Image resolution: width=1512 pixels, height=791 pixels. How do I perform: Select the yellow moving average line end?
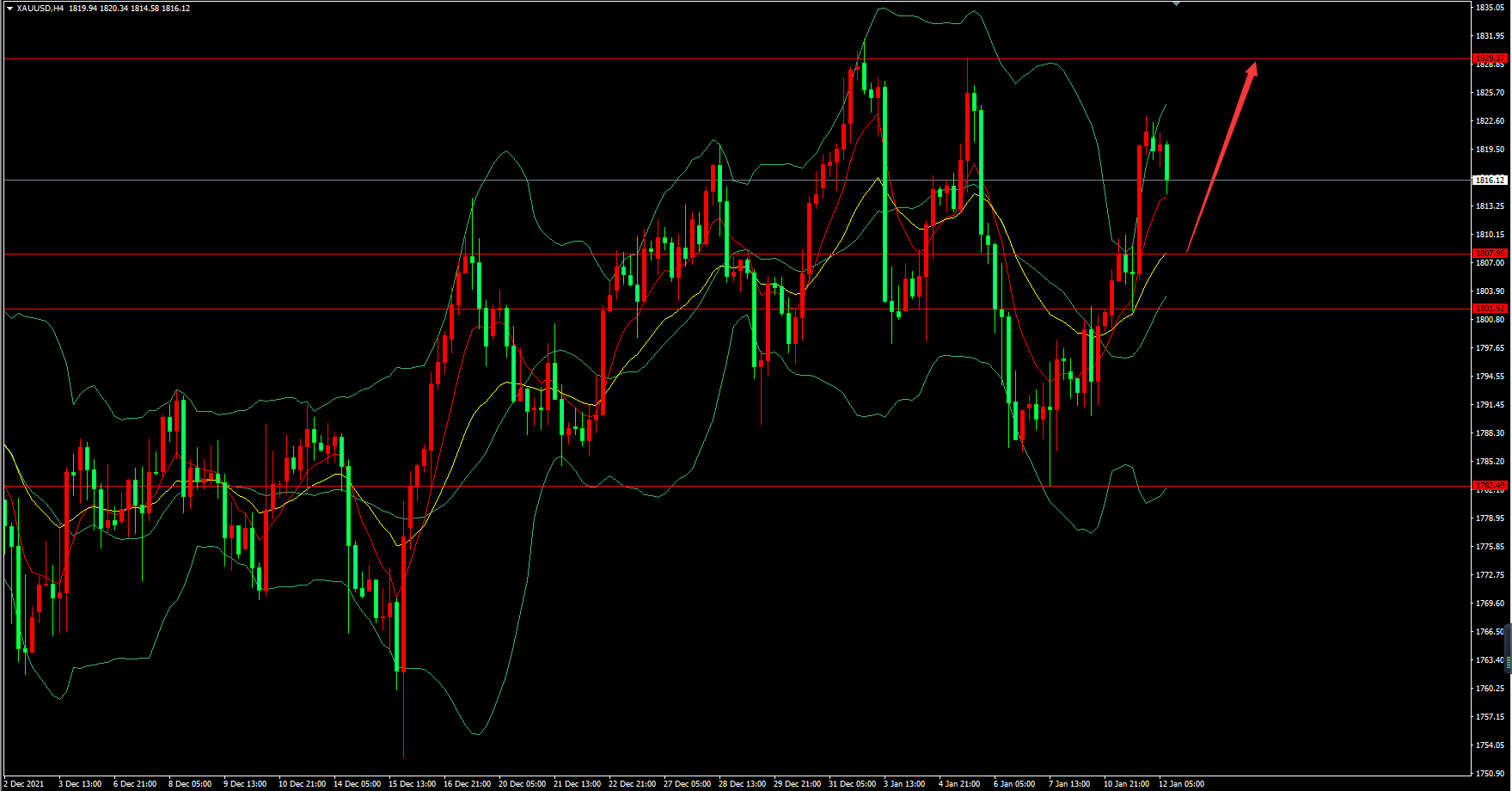pos(1164,255)
